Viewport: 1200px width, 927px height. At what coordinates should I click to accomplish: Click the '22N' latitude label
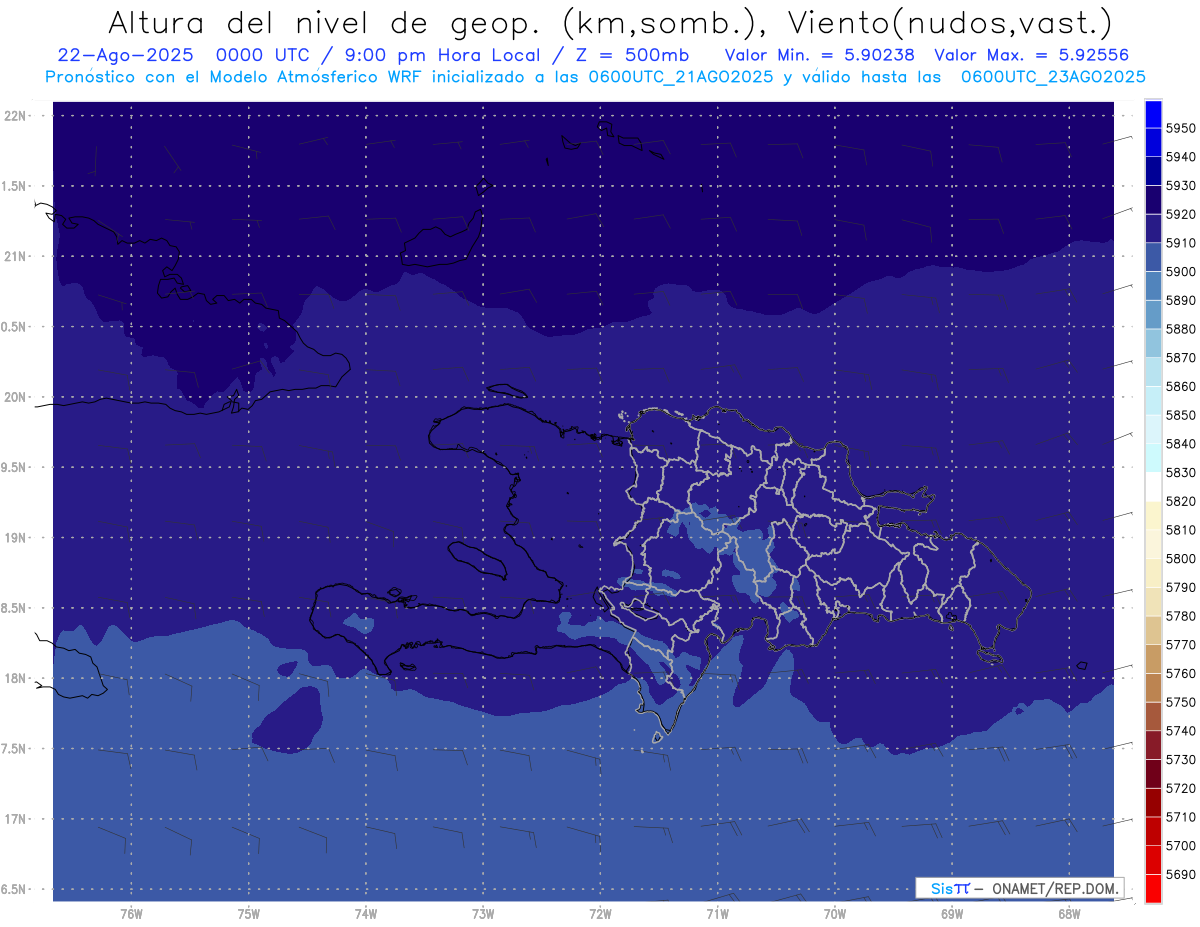[14, 115]
